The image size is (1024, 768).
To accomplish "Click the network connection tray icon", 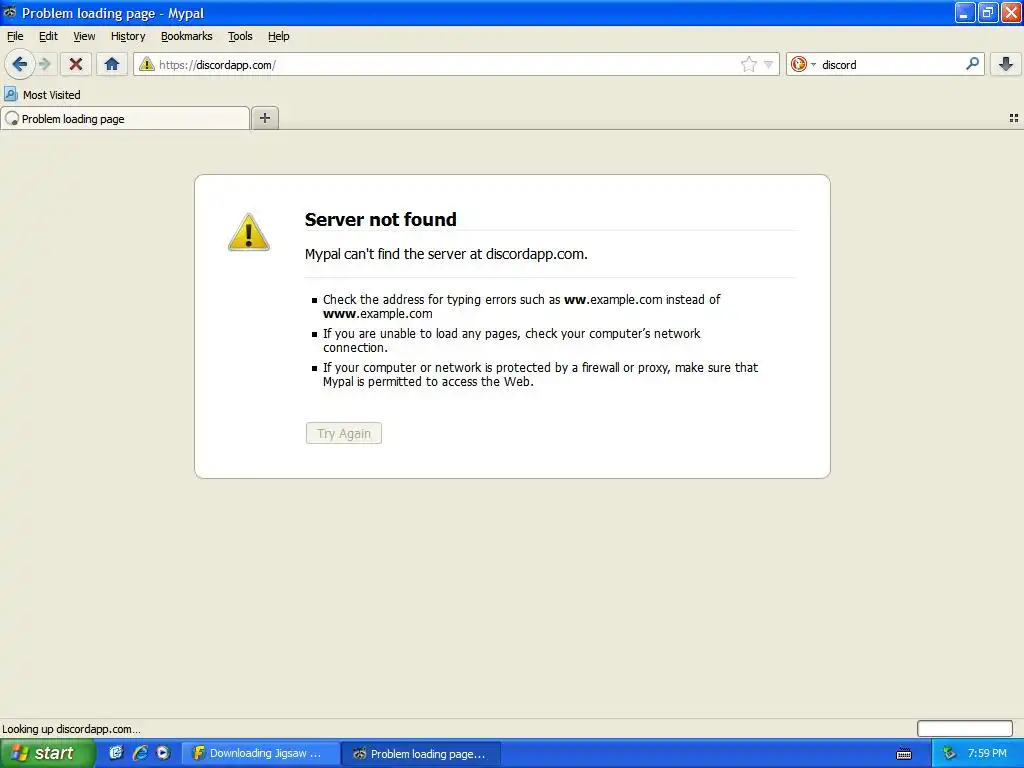I will pos(949,754).
